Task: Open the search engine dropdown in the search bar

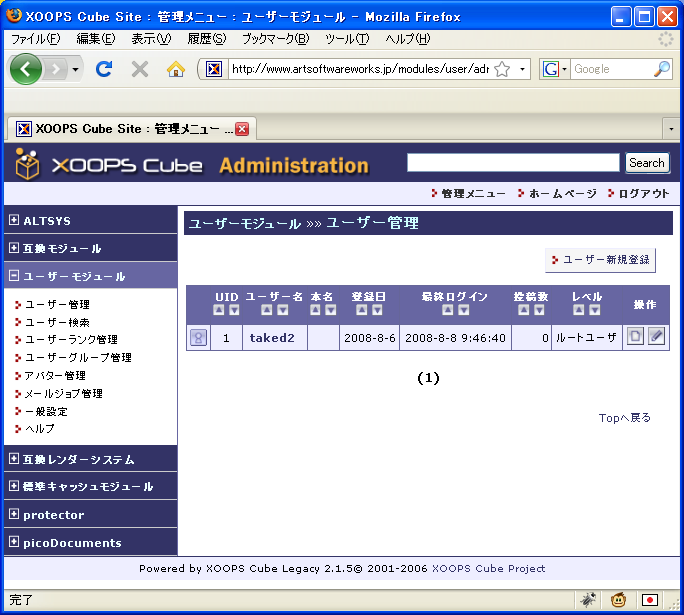Action: (x=555, y=69)
